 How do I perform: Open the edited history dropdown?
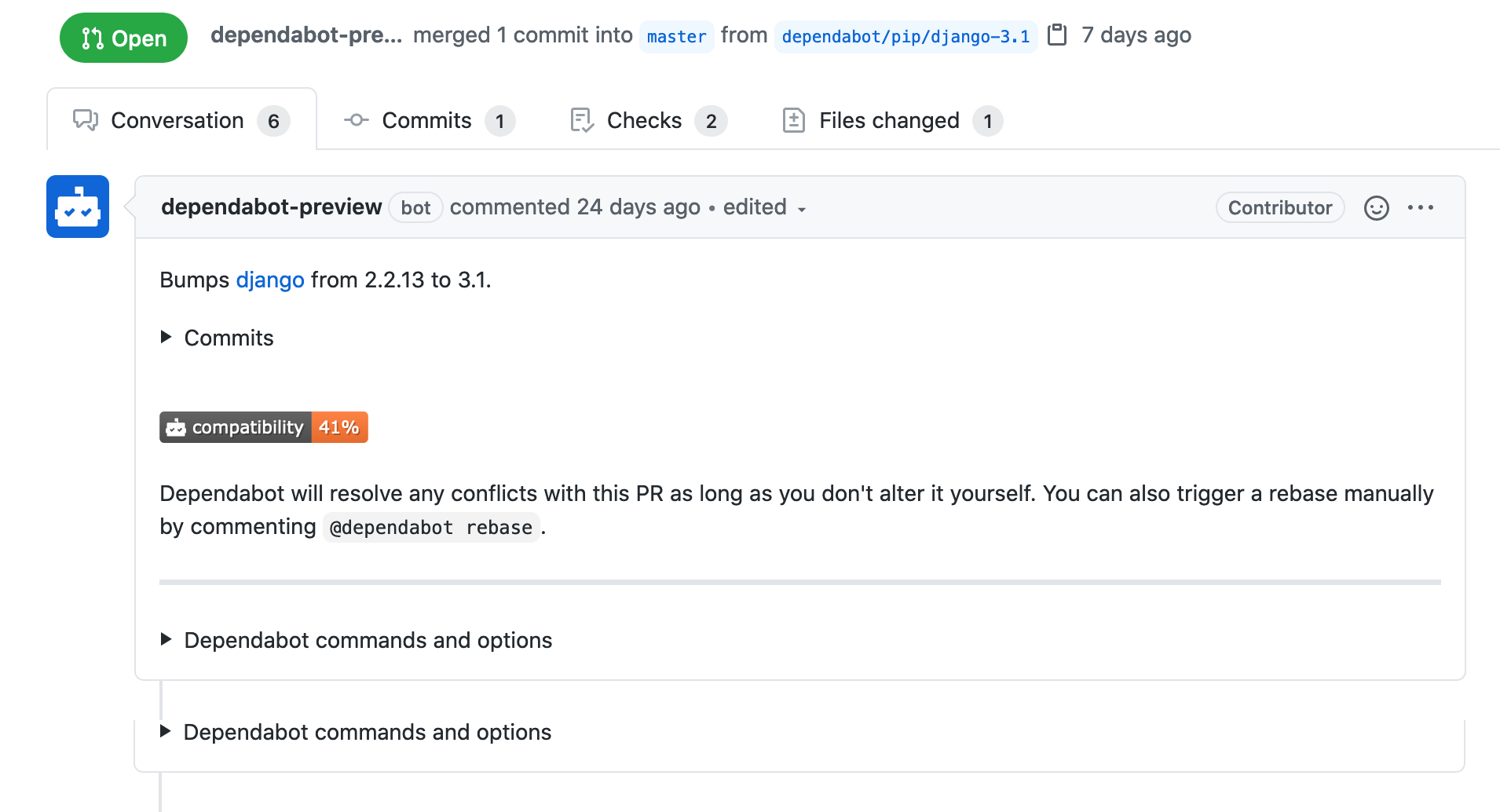tap(765, 207)
